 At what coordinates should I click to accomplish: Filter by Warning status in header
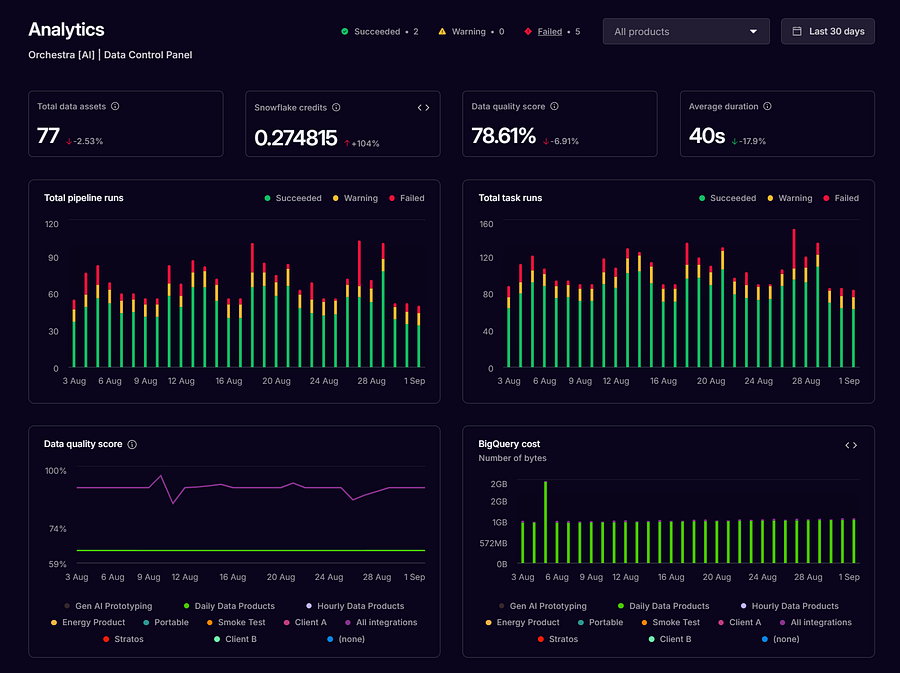471,32
